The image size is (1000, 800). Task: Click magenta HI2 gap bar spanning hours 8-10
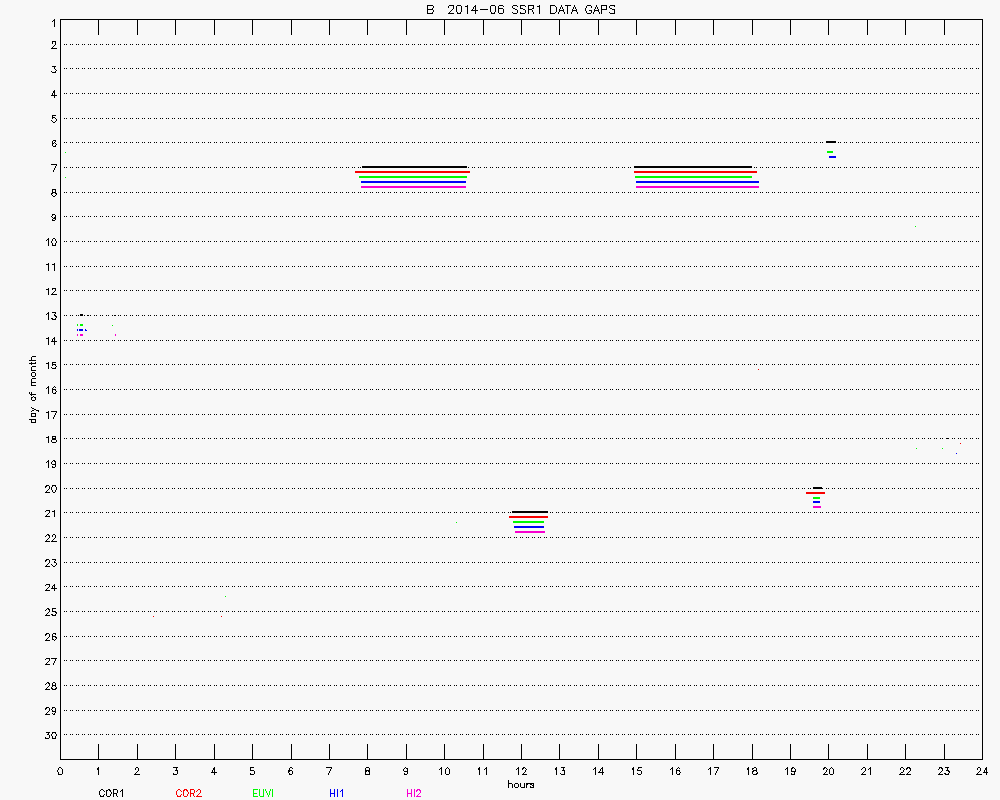pos(413,187)
